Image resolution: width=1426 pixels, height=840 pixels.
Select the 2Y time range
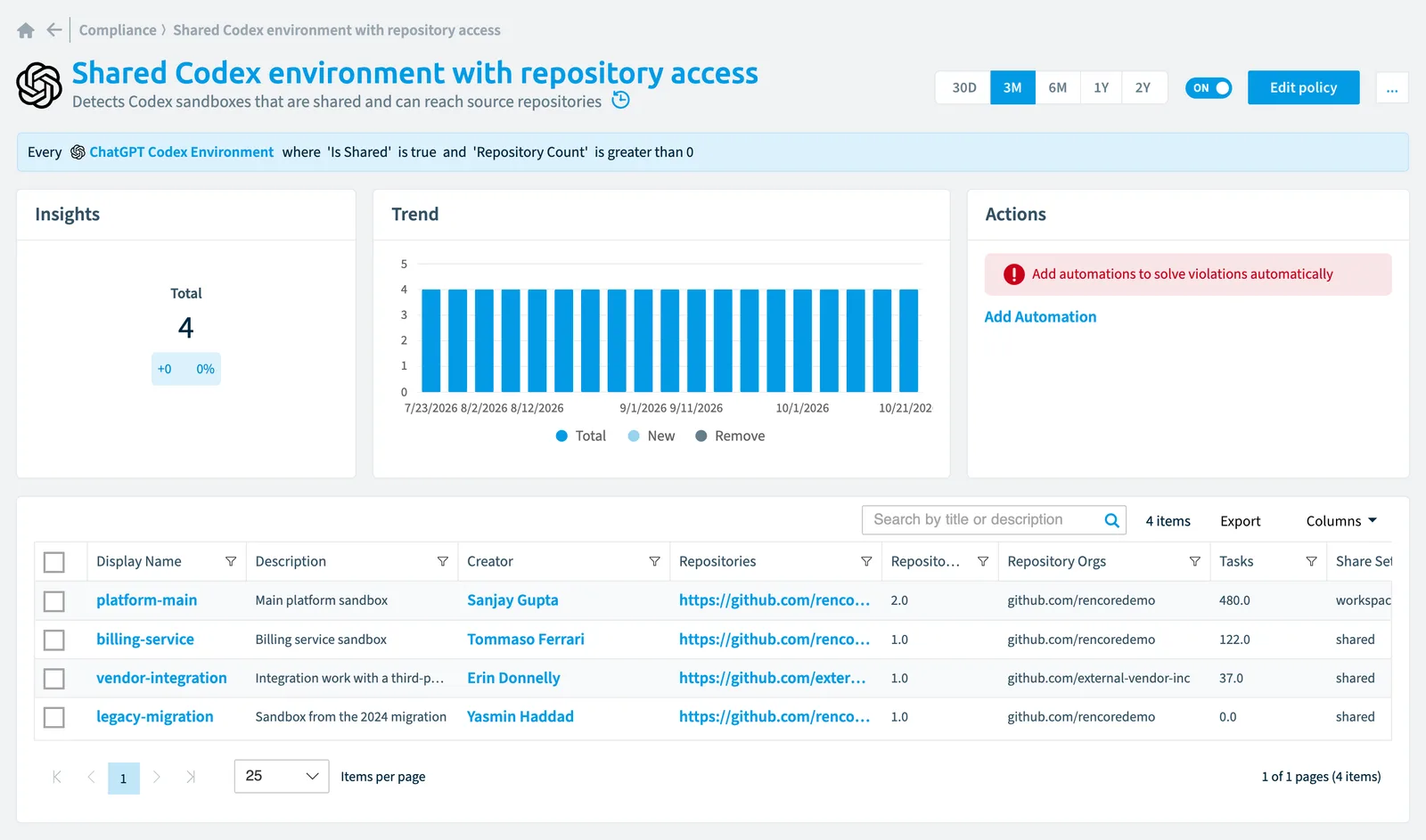pos(1143,87)
